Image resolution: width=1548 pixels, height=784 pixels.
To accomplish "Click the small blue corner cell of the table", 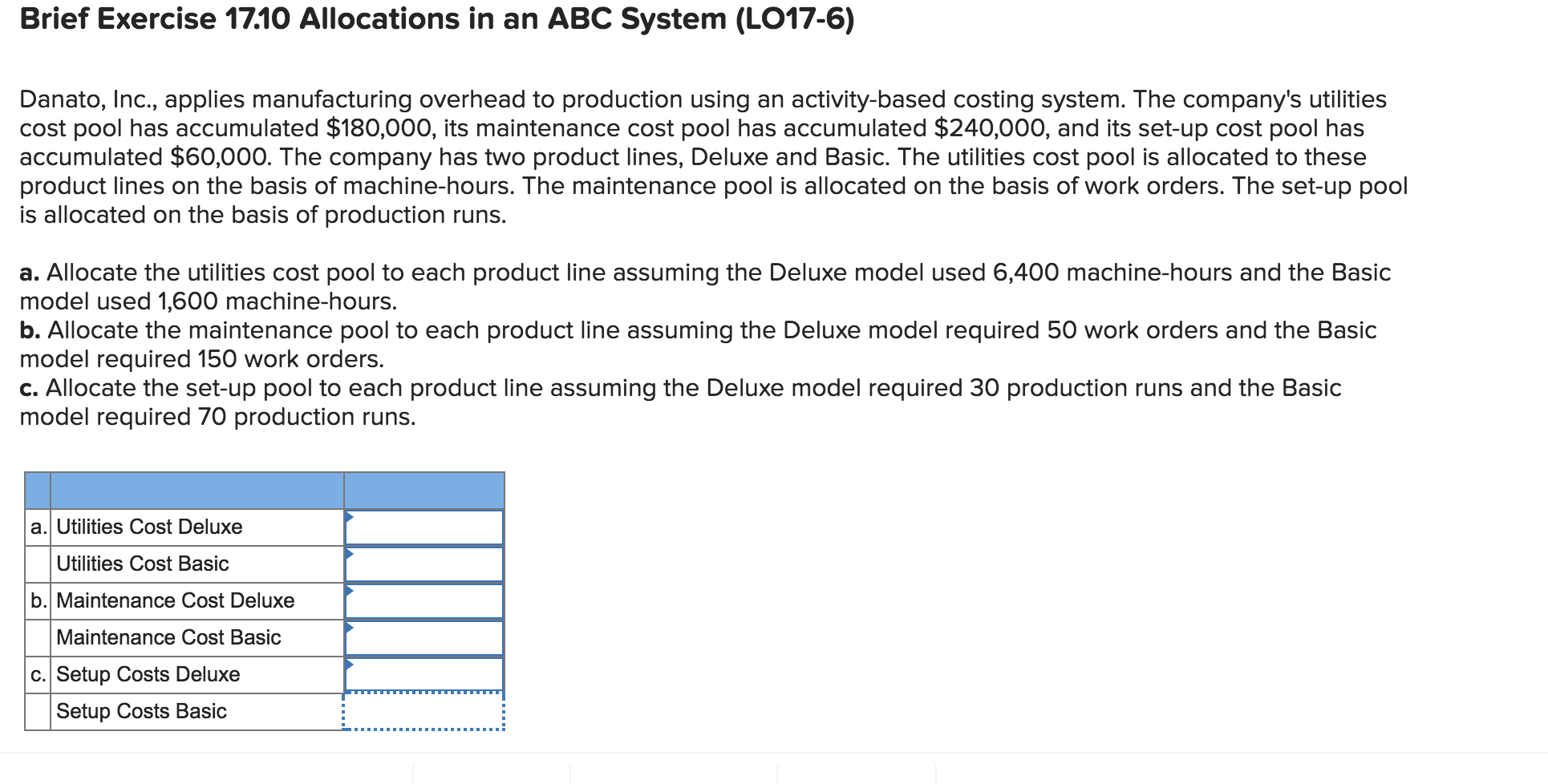I will point(38,489).
